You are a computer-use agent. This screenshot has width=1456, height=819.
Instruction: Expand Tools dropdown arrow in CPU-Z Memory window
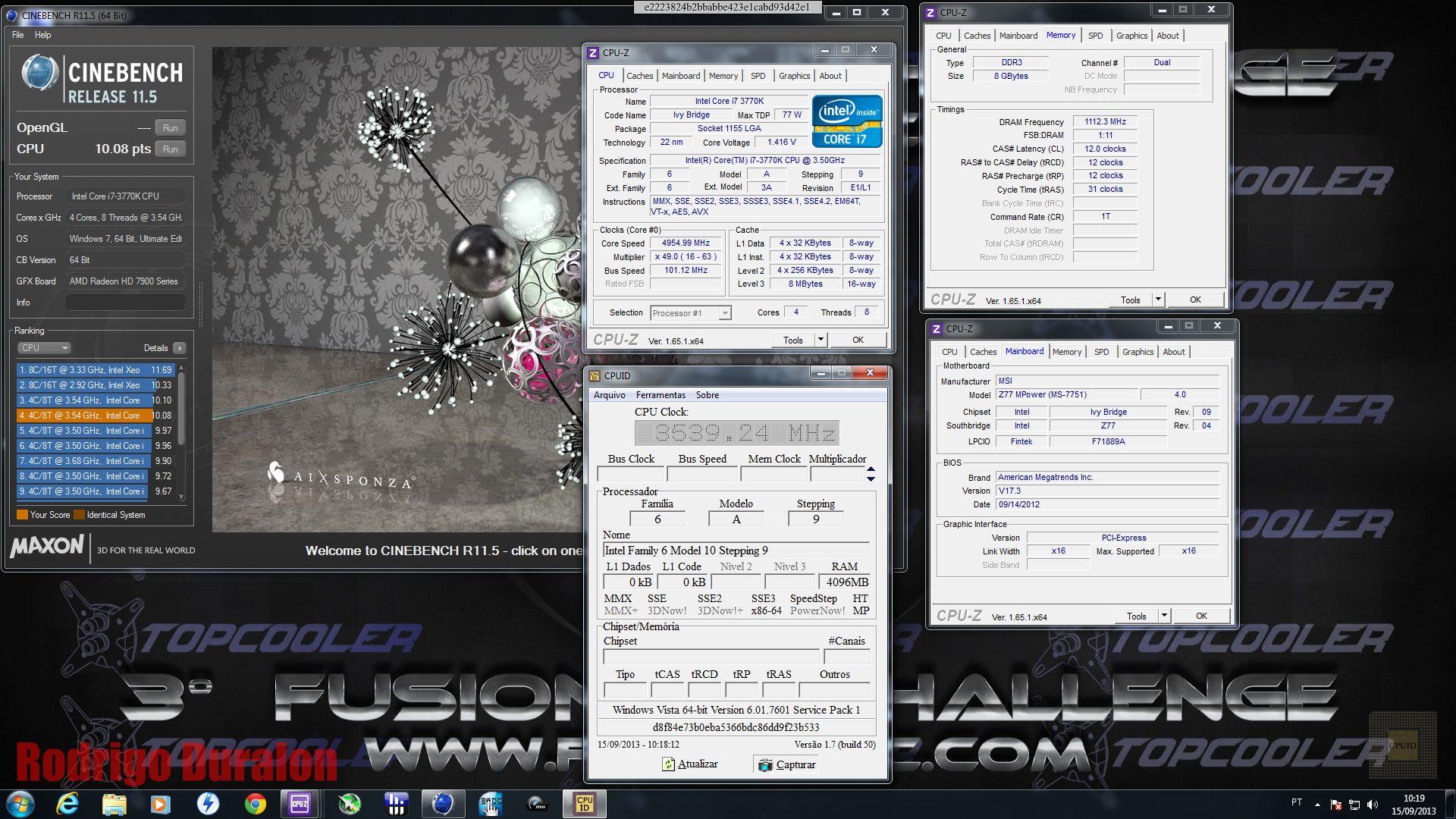click(x=1158, y=300)
